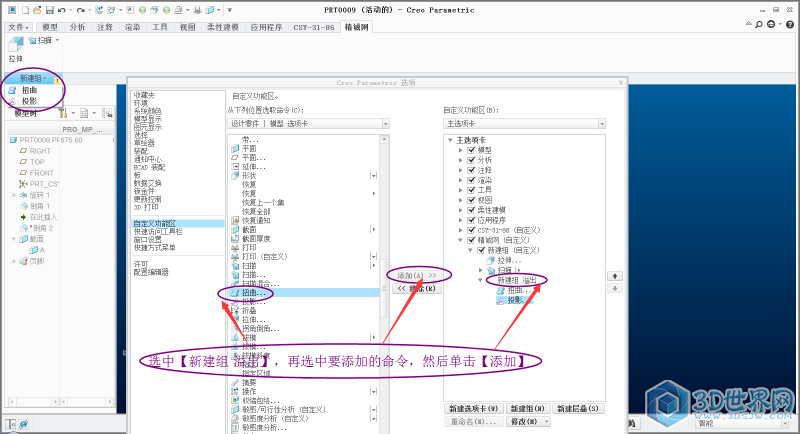The height and width of the screenshot is (434, 800).
Task: Select the 扭曲... row in the command list
Action: [305, 293]
